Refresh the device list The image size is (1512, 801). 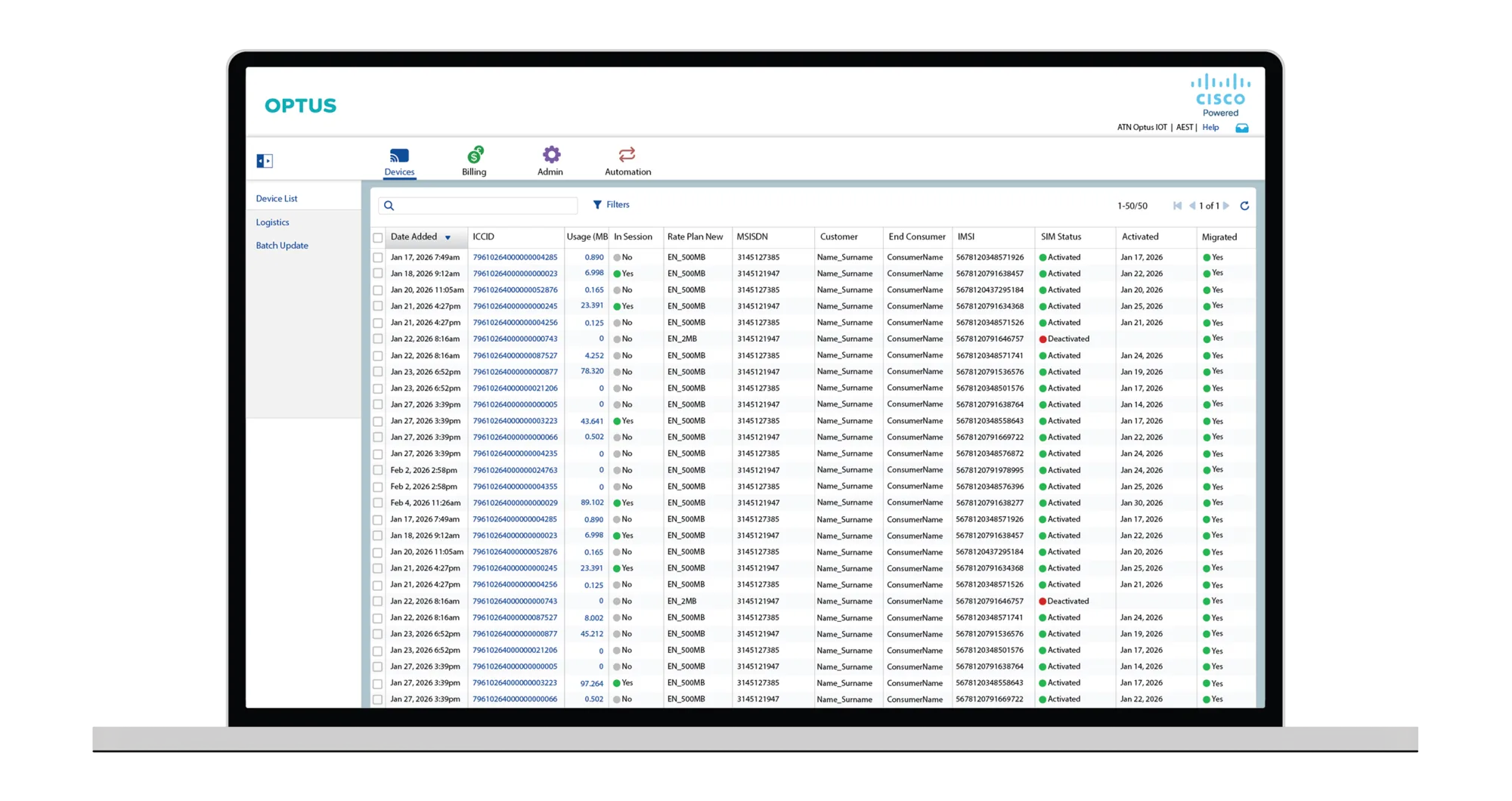pyautogui.click(x=1244, y=206)
